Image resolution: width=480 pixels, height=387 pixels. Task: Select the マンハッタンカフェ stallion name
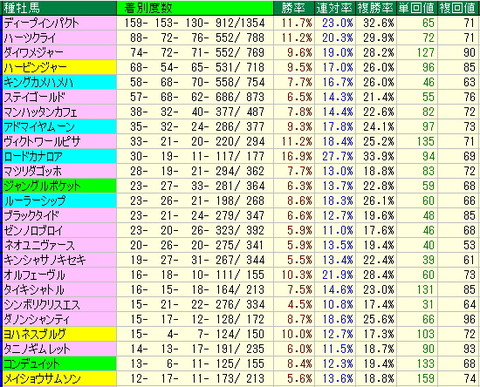(40, 112)
